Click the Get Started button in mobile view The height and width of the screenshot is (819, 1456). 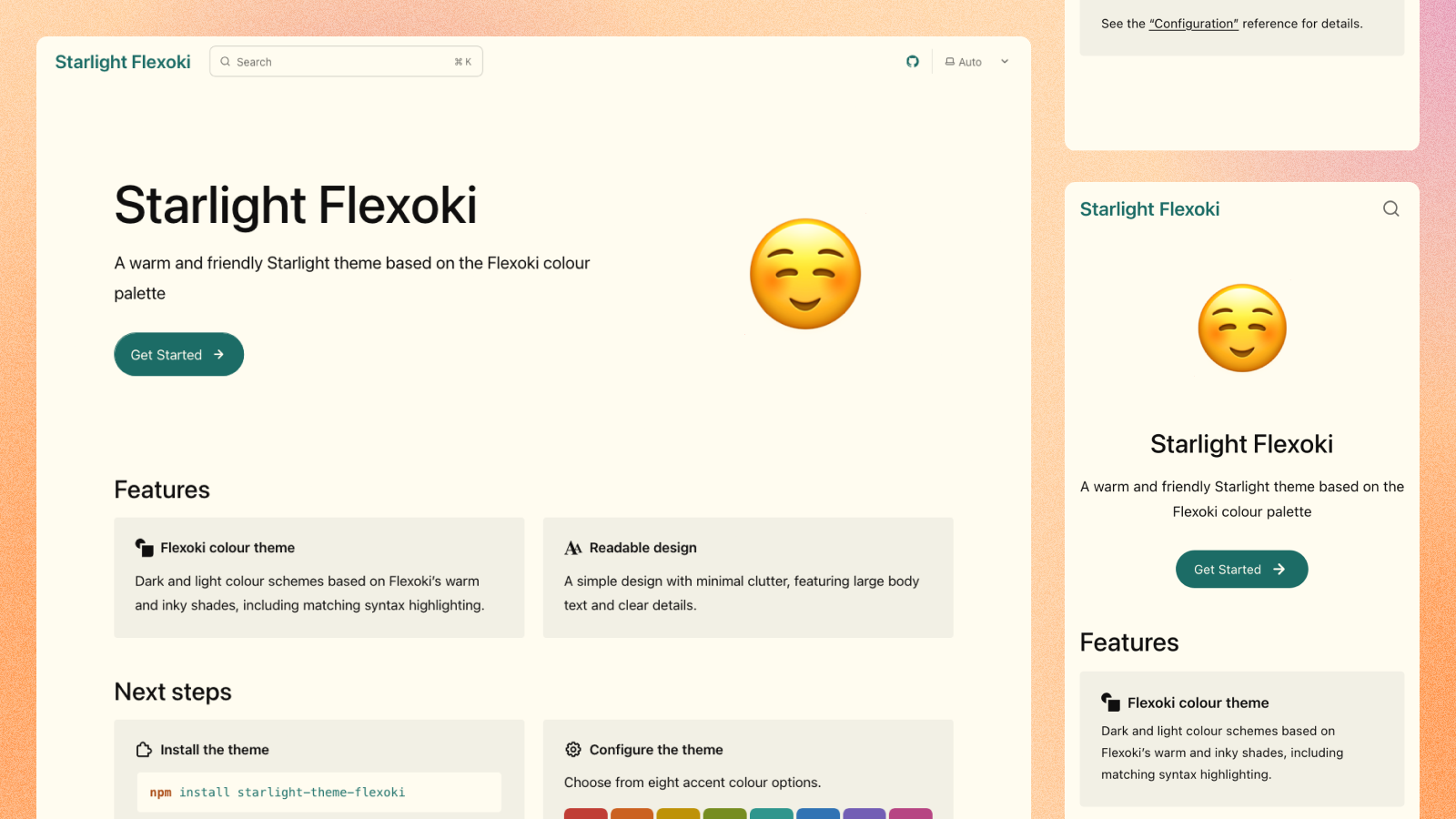[x=1241, y=569]
